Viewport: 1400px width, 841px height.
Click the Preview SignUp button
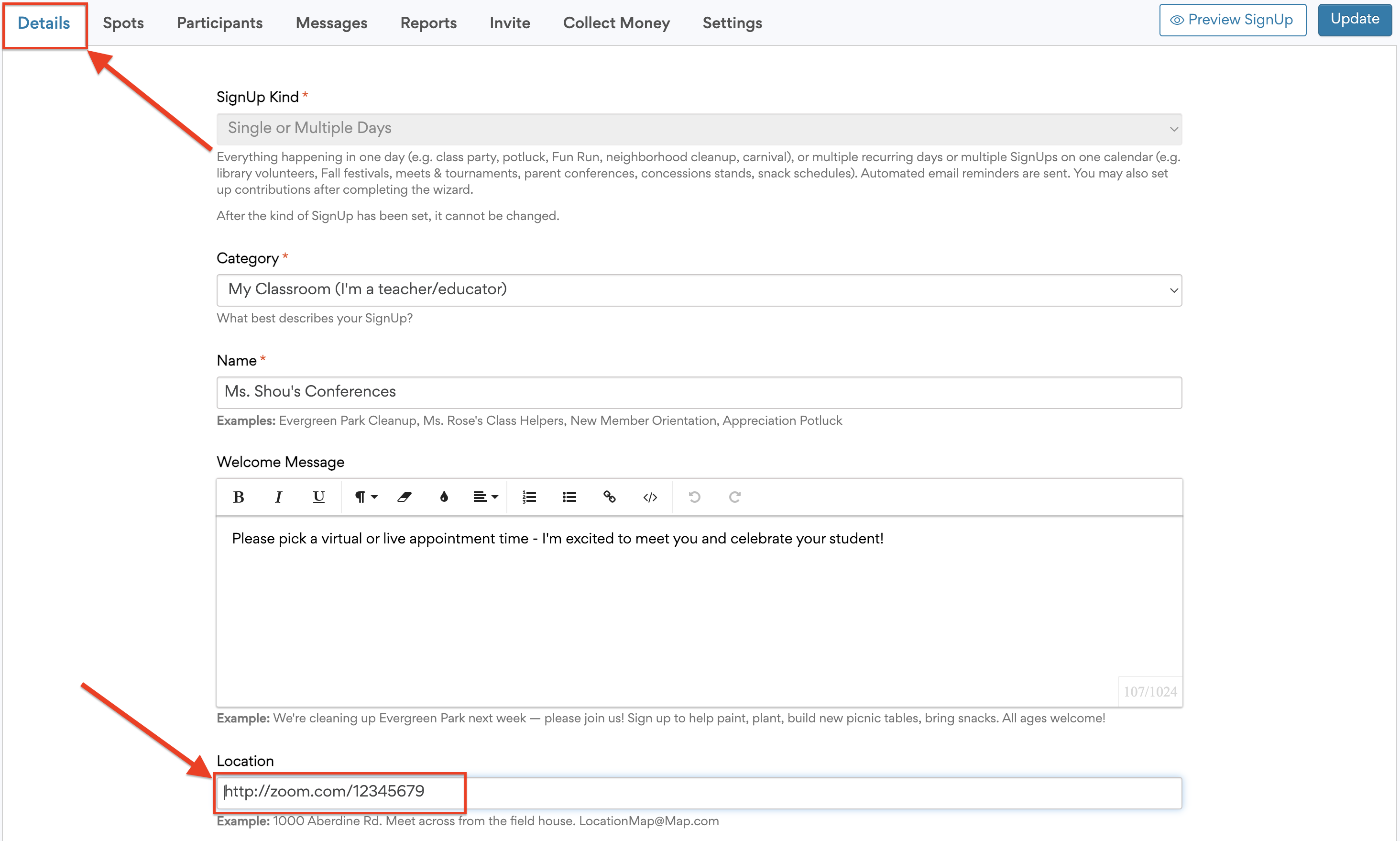pyautogui.click(x=1232, y=20)
